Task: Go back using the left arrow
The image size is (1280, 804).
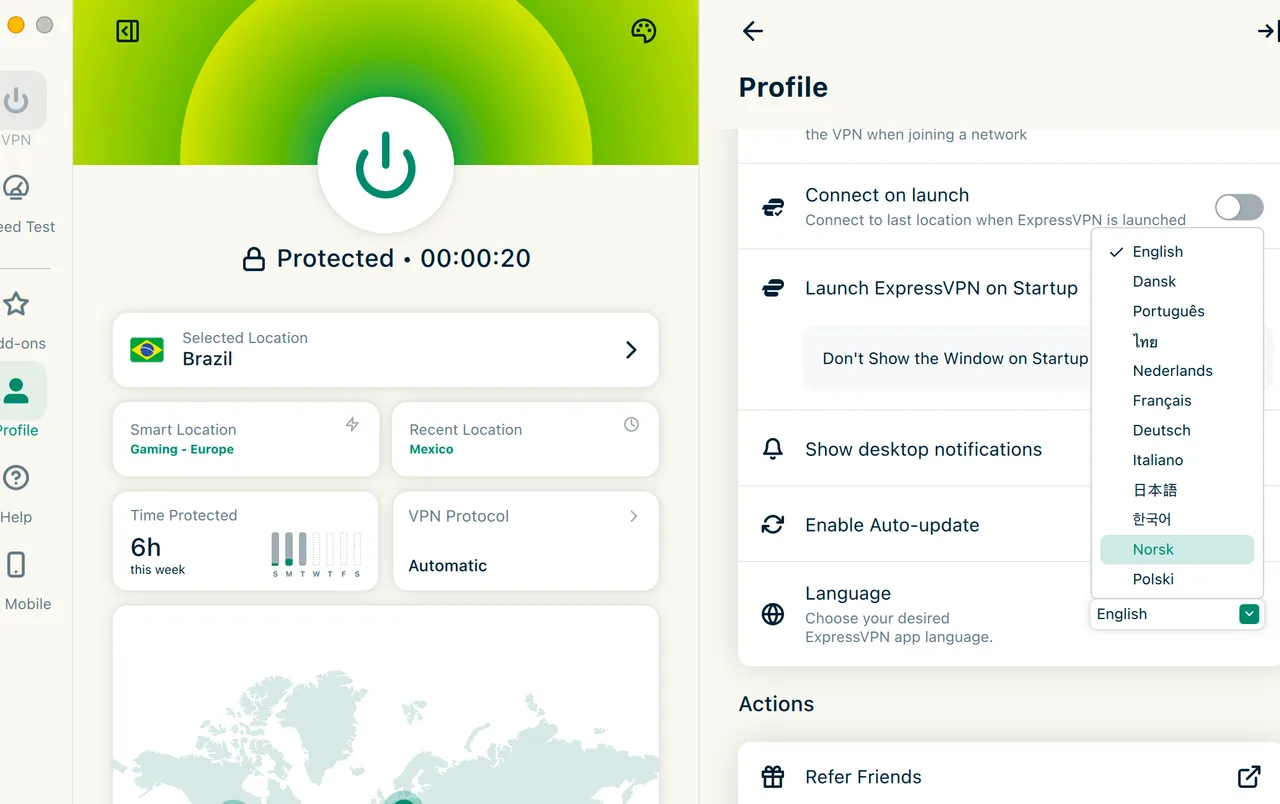Action: pyautogui.click(x=753, y=31)
